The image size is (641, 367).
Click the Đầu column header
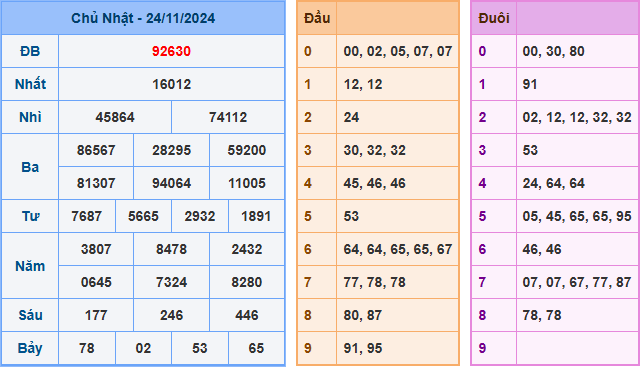[x=317, y=18]
